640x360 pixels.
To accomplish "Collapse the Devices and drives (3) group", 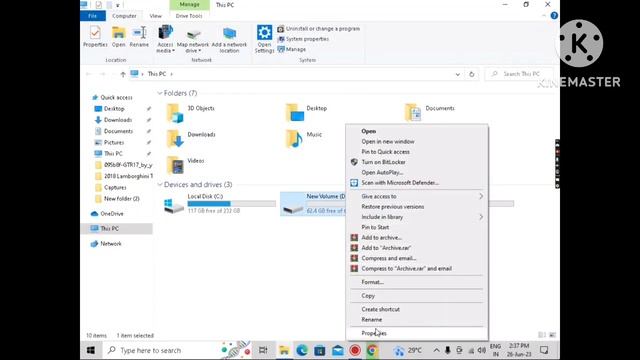I will pyautogui.click(x=160, y=185).
